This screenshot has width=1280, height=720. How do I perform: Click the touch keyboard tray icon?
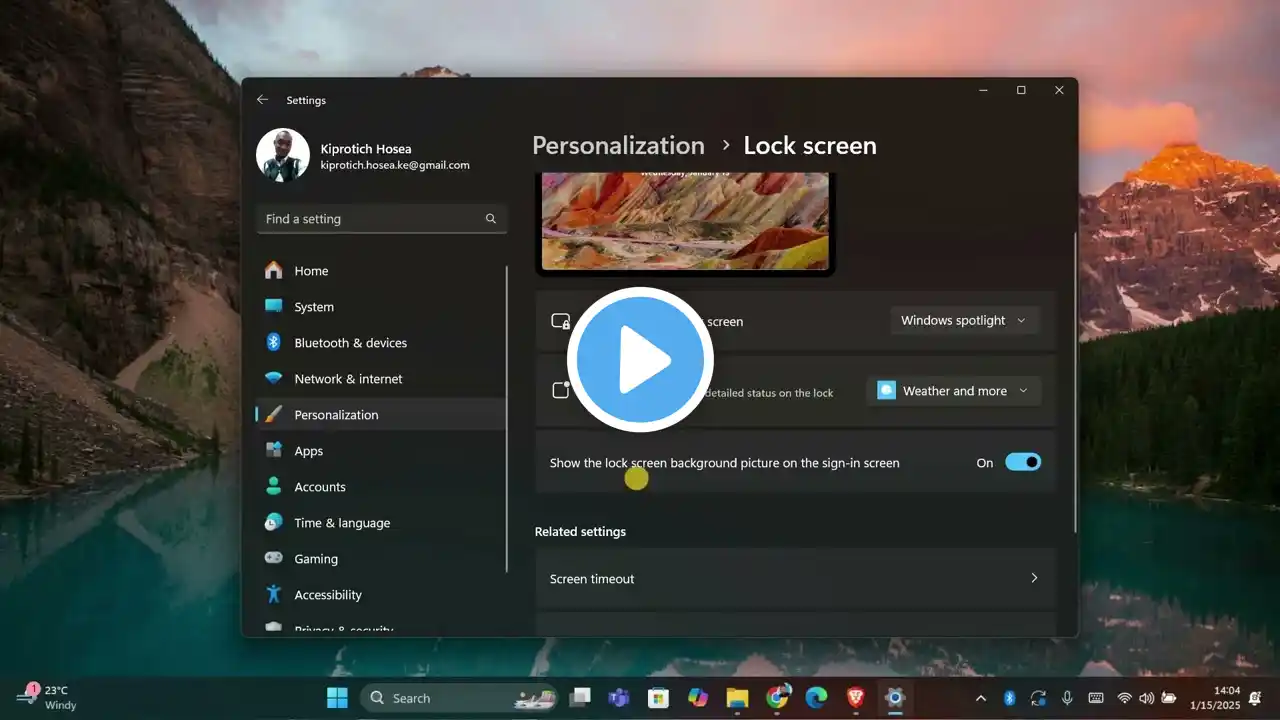pos(1096,698)
